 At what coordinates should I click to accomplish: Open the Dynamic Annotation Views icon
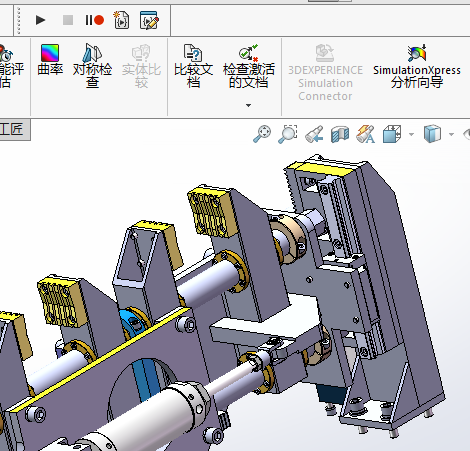click(366, 134)
